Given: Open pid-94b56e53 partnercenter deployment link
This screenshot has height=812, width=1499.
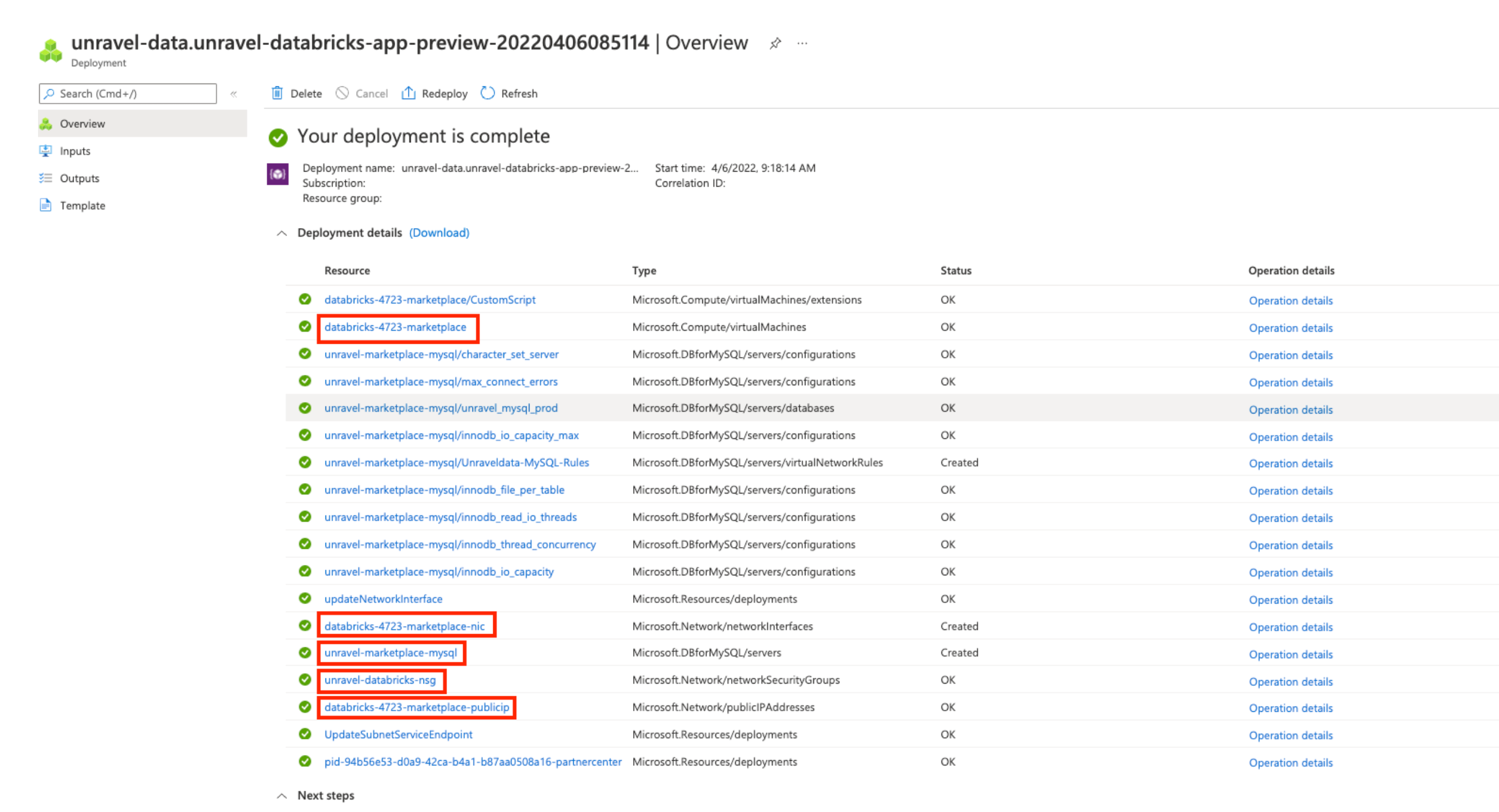Looking at the screenshot, I should [472, 761].
